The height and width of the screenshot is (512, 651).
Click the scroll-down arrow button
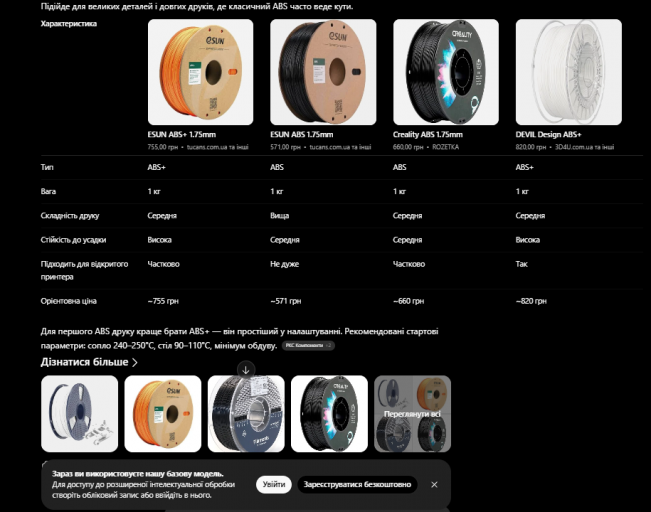[246, 370]
